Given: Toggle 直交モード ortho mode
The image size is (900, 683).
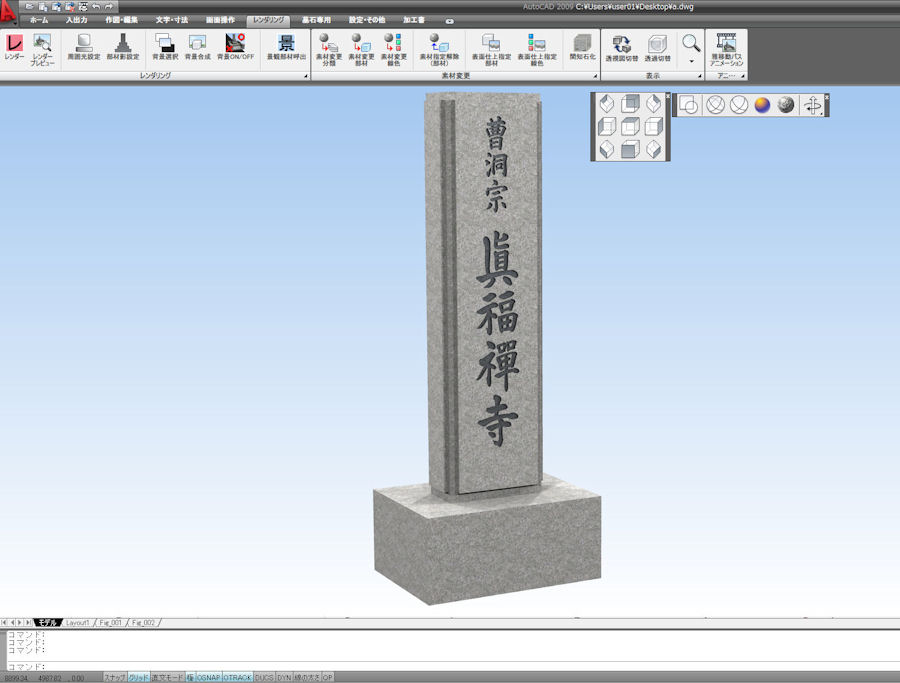Looking at the screenshot, I should click(168, 678).
